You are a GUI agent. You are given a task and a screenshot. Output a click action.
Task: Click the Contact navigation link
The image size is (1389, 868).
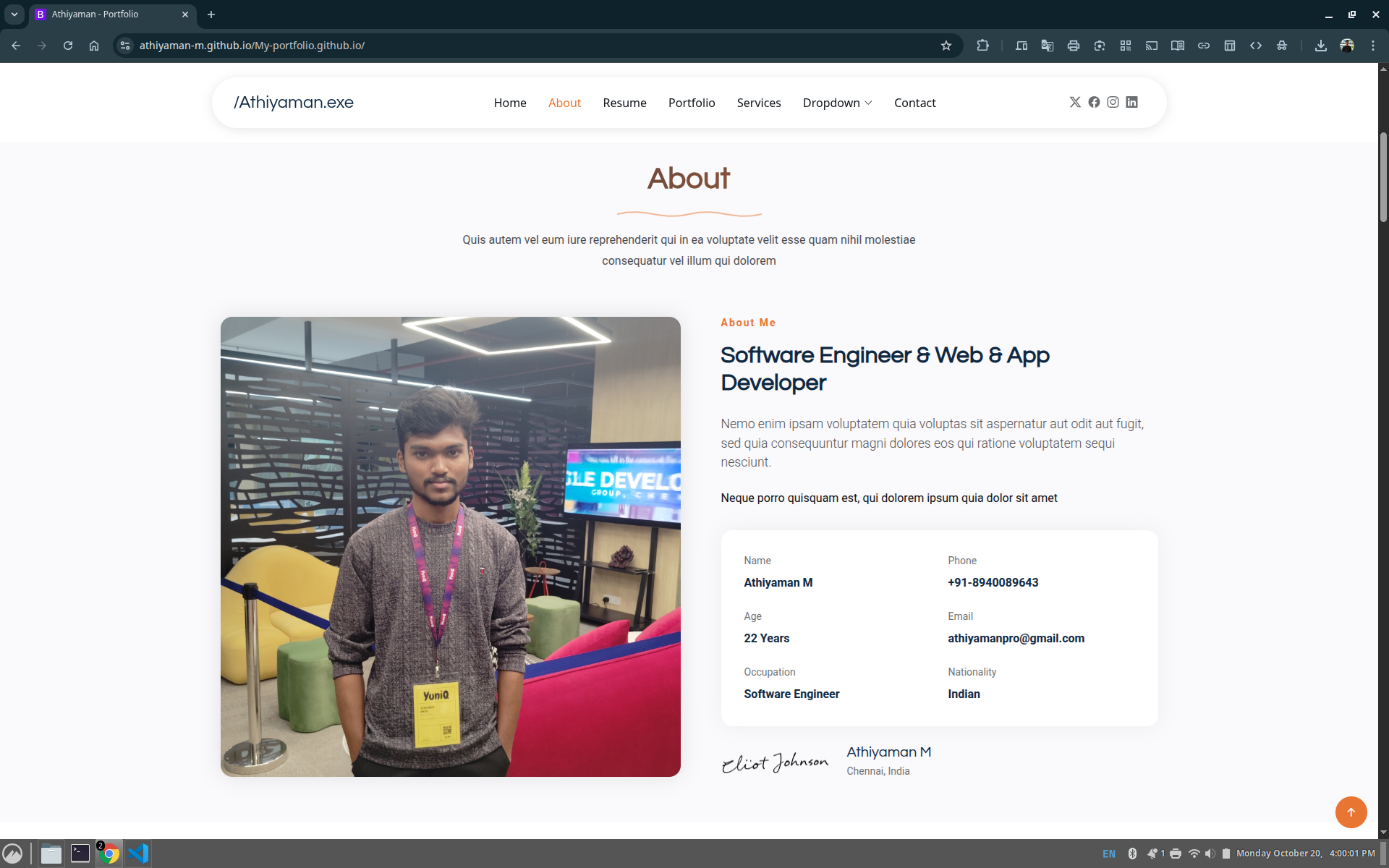914,103
